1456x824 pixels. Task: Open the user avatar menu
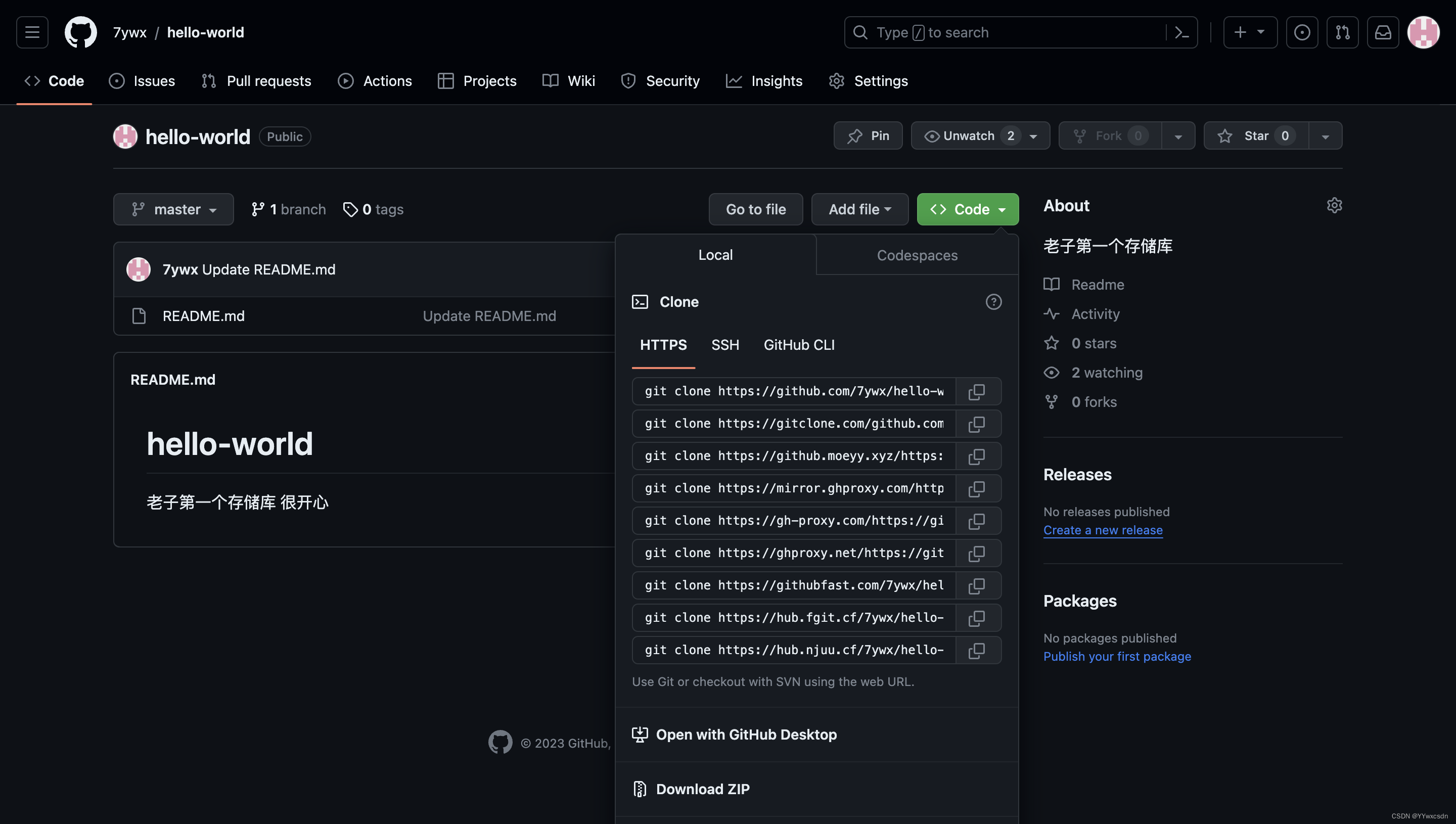click(1423, 32)
